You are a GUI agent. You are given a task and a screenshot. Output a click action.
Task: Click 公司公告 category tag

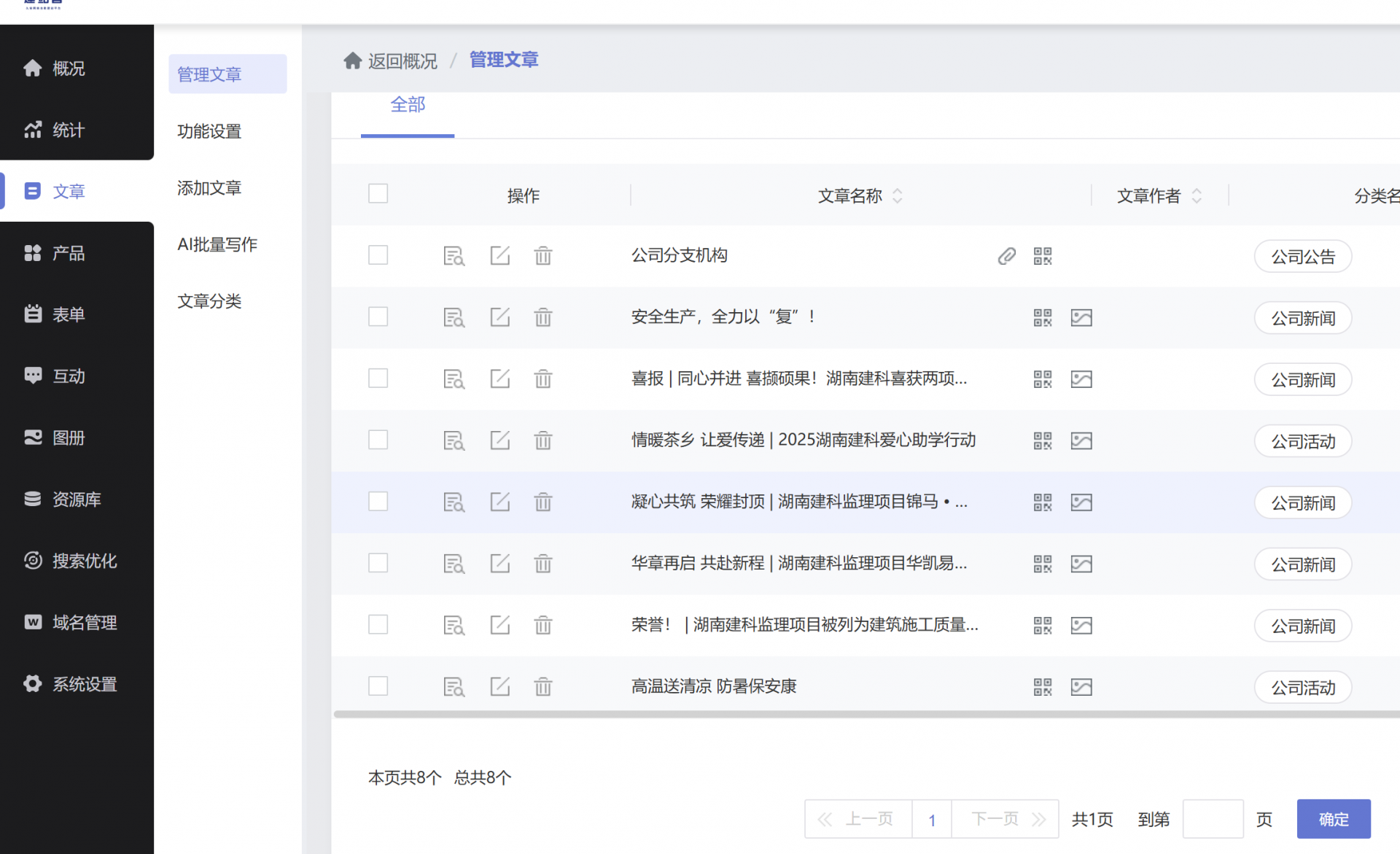tap(1303, 257)
